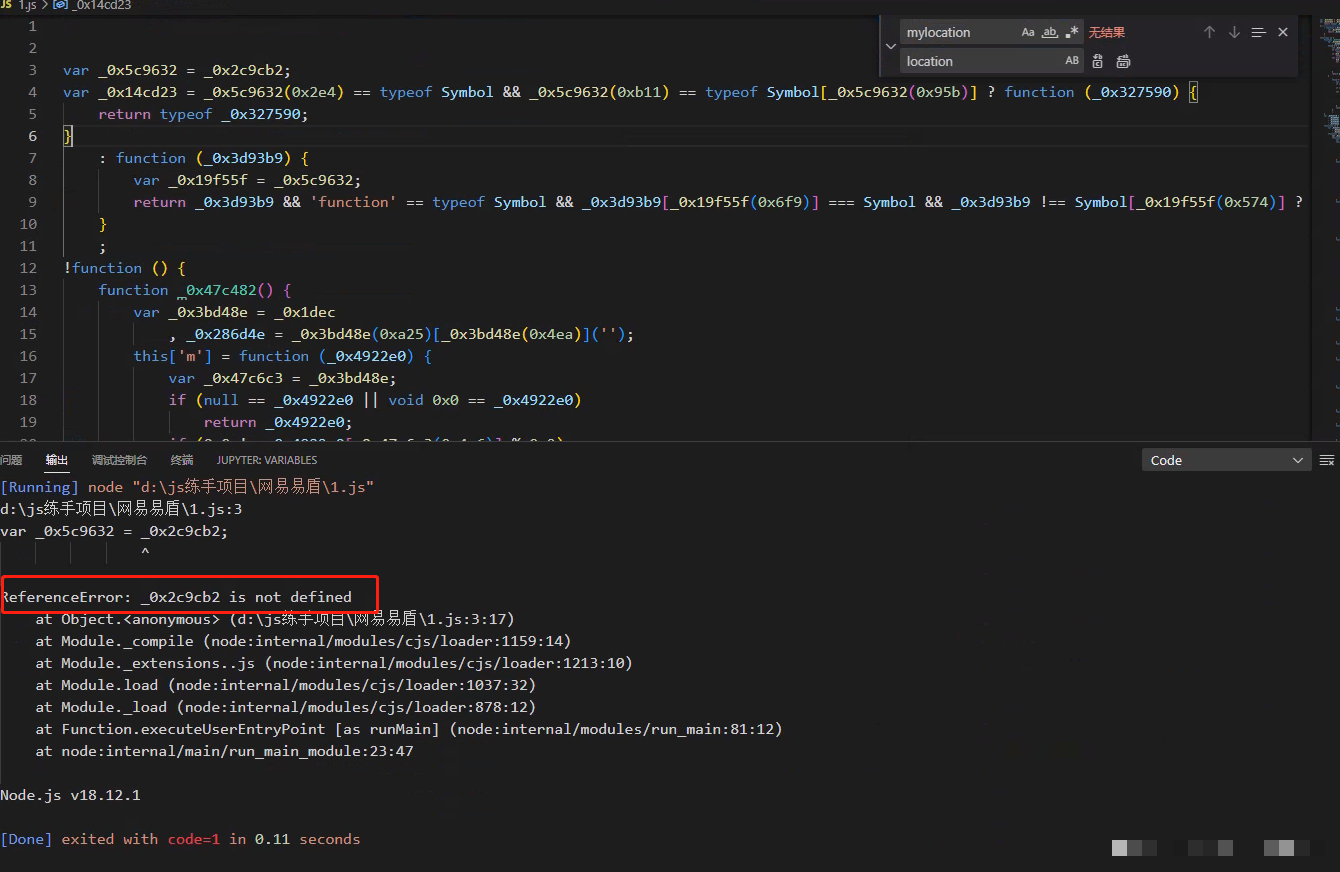This screenshot has height=872, width=1340.
Task: Clear output using the list icon
Action: [1327, 460]
